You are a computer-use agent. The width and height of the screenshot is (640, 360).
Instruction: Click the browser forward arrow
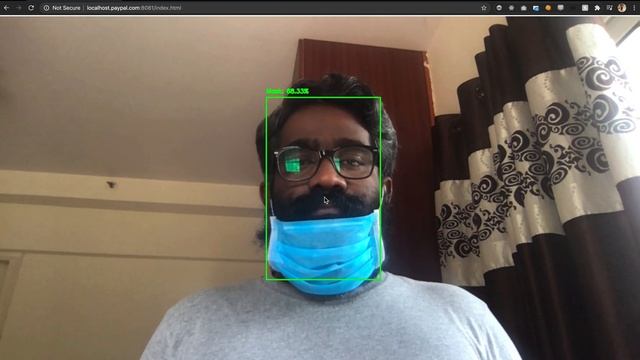(18, 8)
